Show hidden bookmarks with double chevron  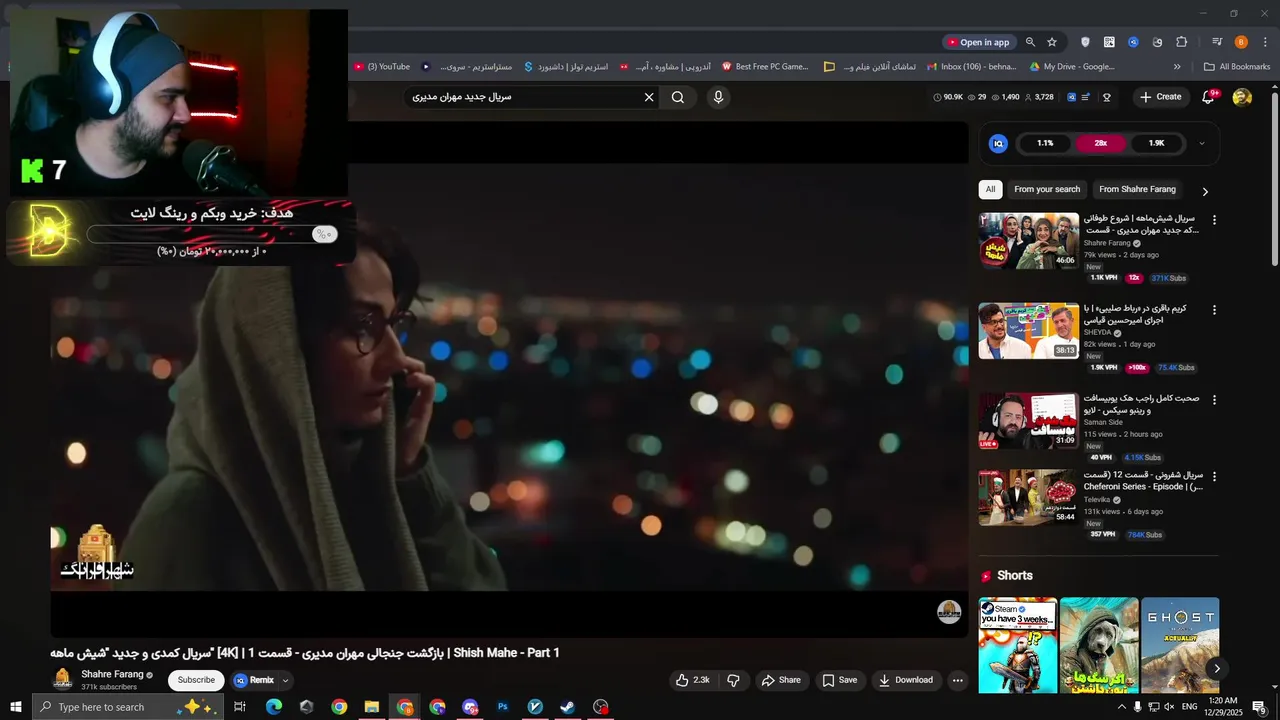click(1177, 67)
